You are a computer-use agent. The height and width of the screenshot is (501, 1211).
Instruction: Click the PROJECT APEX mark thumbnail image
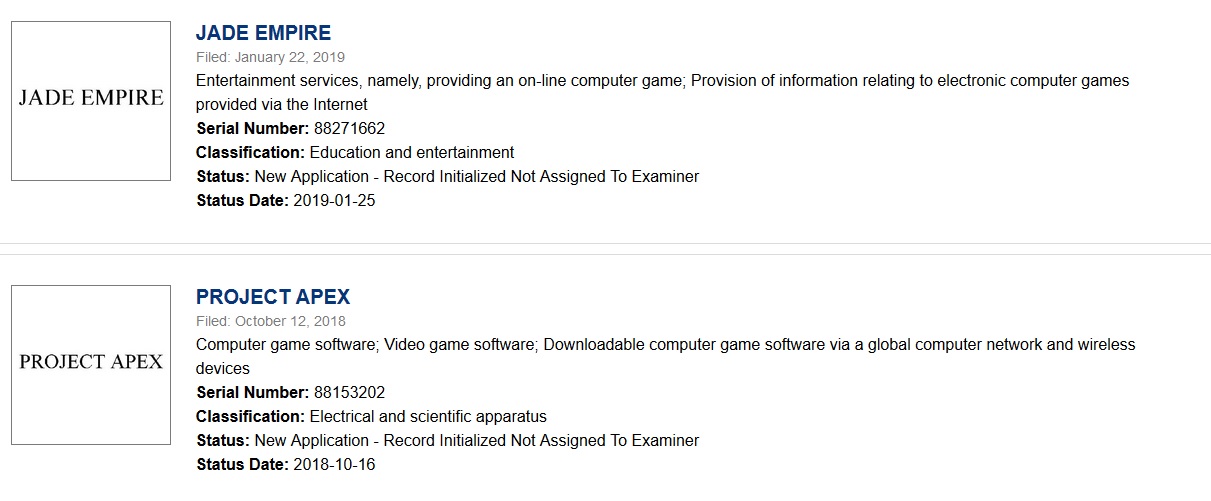(x=91, y=364)
